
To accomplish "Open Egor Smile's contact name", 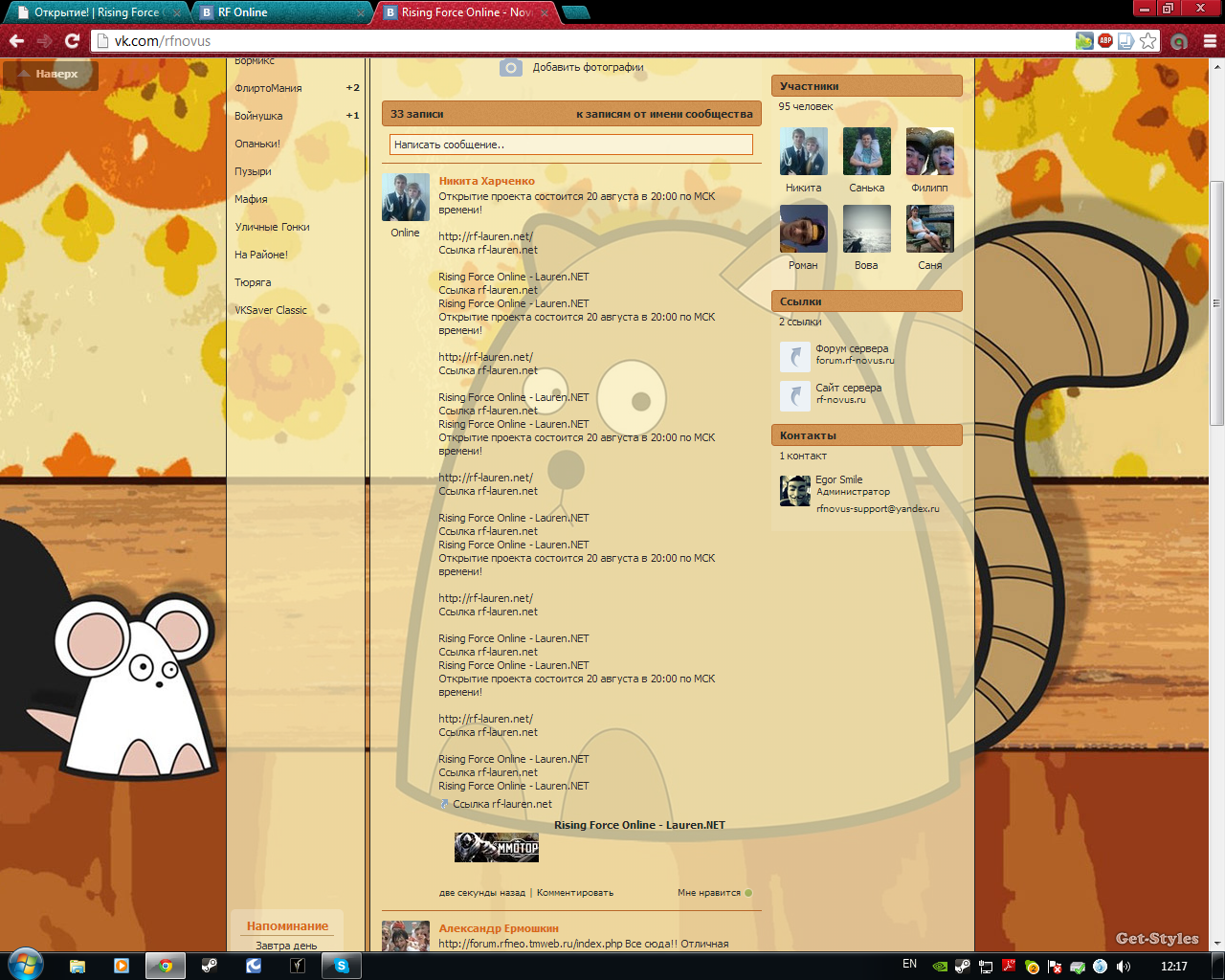I will point(839,479).
